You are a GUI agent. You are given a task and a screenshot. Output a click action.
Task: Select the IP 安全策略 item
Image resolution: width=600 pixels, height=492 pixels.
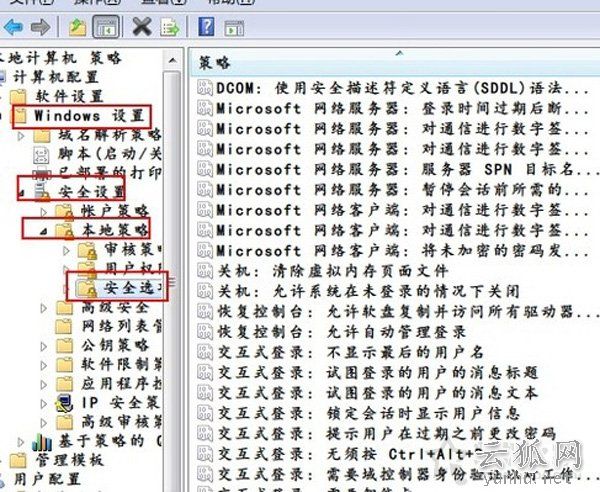pos(121,402)
